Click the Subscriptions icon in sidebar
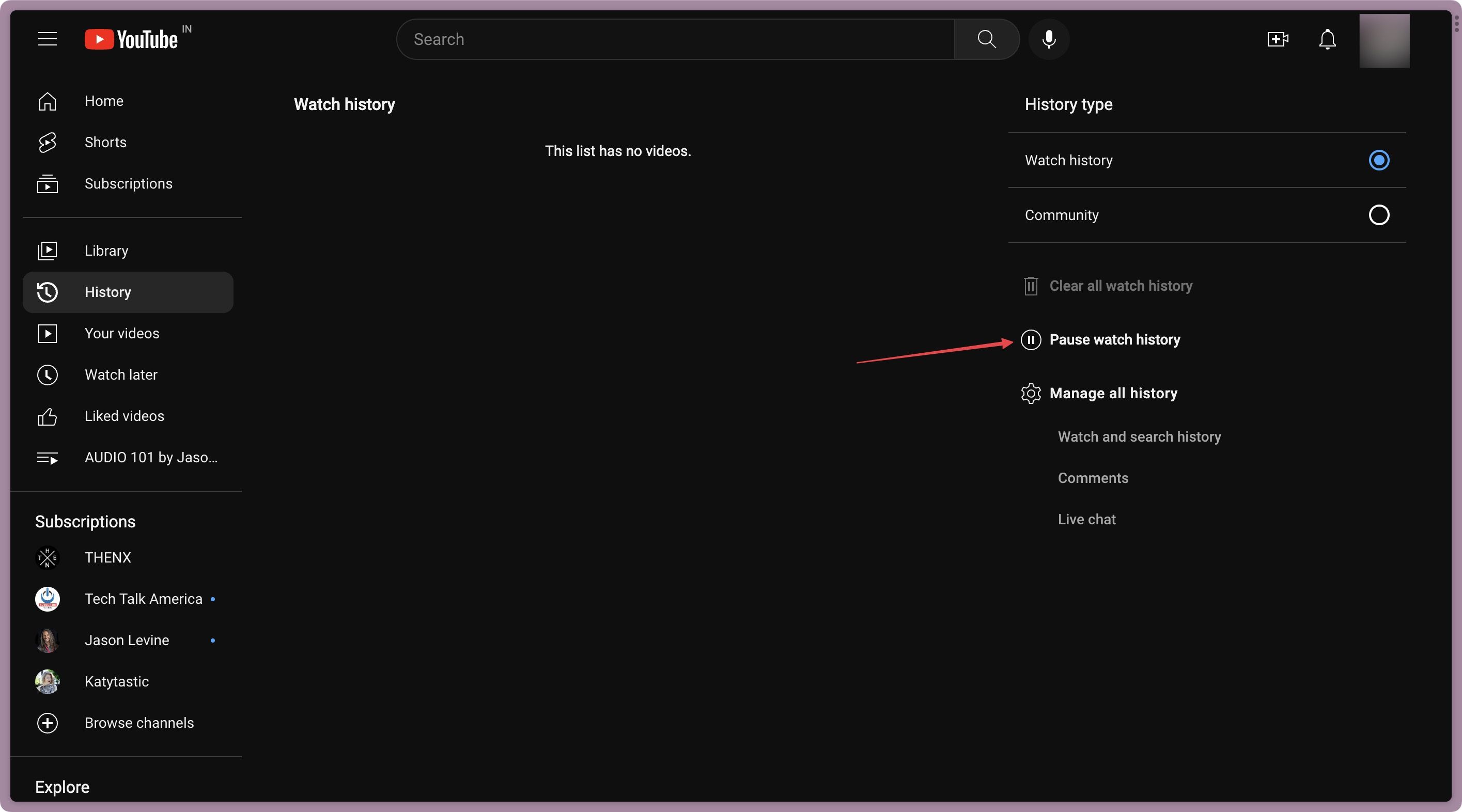The width and height of the screenshot is (1462, 812). coord(47,184)
